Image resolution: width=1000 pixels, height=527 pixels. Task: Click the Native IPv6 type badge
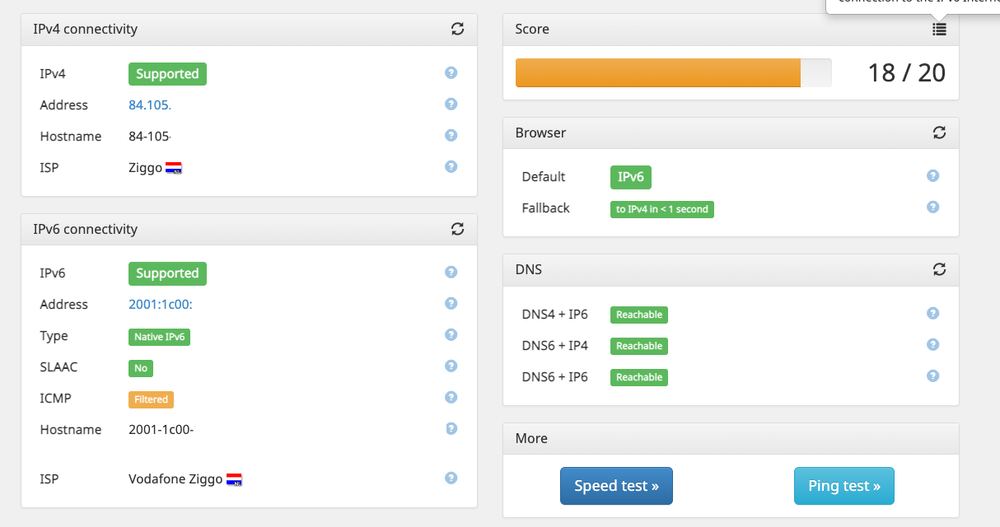point(159,337)
